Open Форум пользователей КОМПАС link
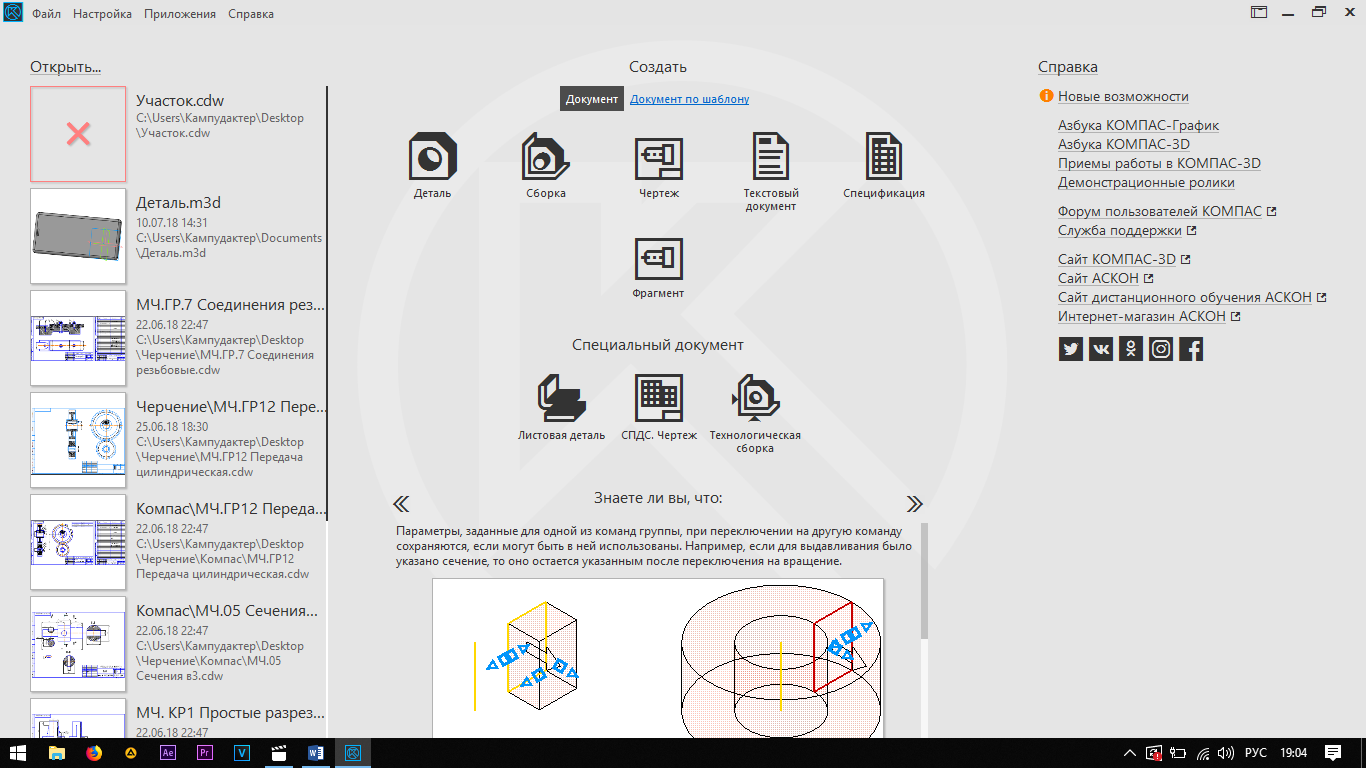The width and height of the screenshot is (1366, 768). [1160, 211]
